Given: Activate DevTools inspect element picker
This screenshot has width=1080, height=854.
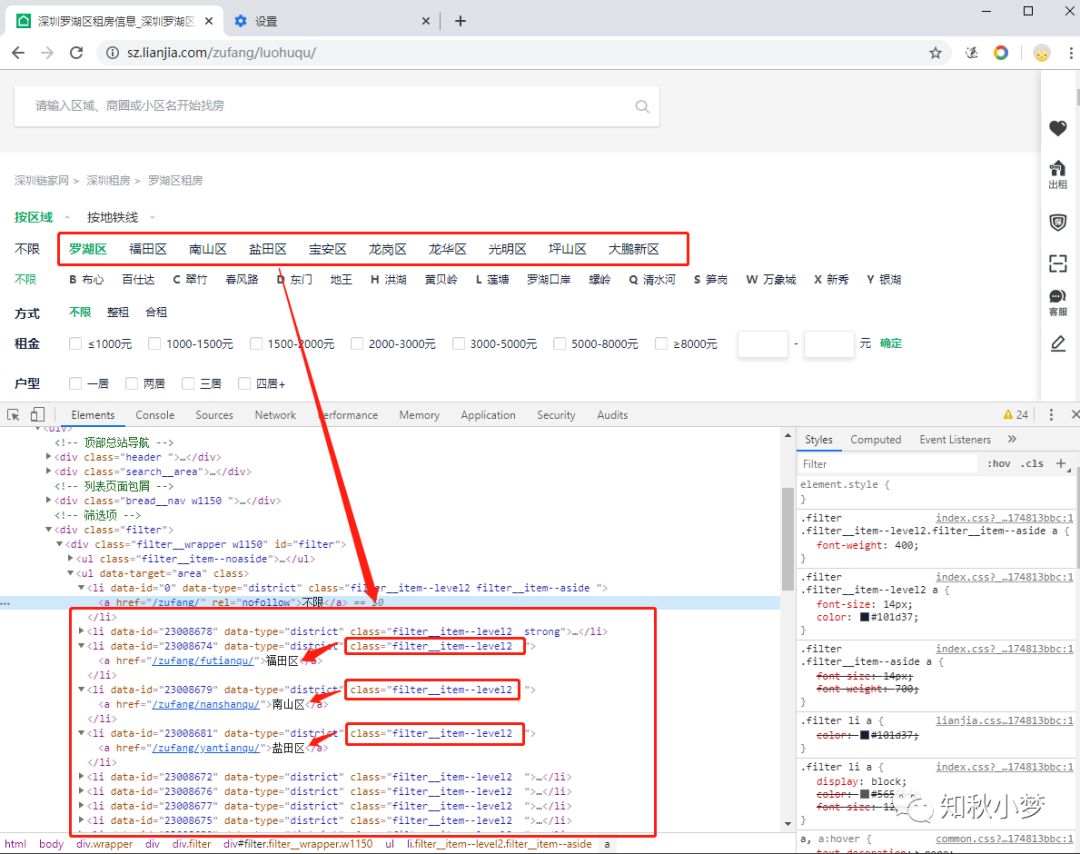Looking at the screenshot, I should coord(13,415).
